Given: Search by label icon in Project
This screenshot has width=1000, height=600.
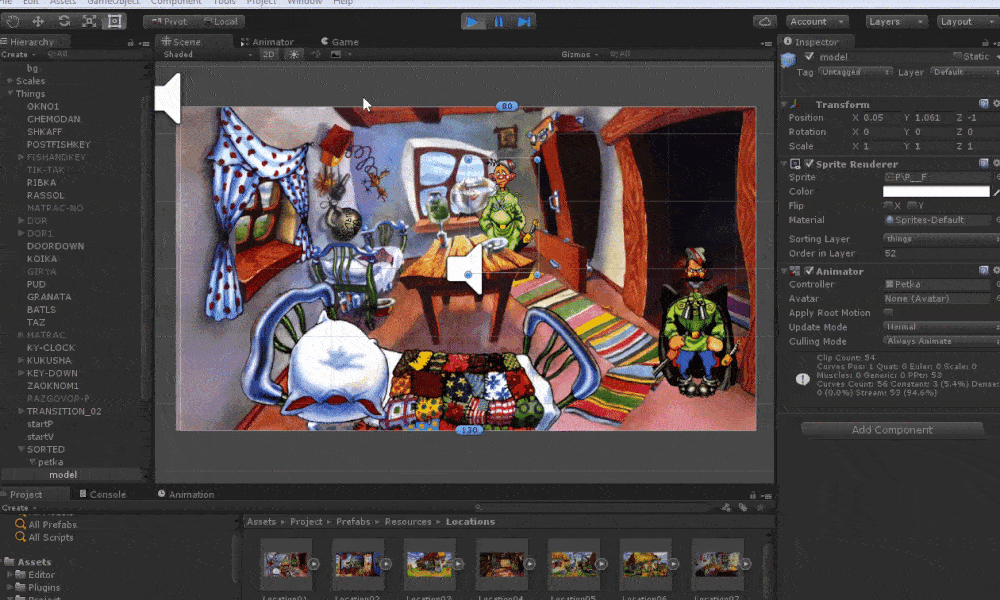Looking at the screenshot, I should [743, 508].
